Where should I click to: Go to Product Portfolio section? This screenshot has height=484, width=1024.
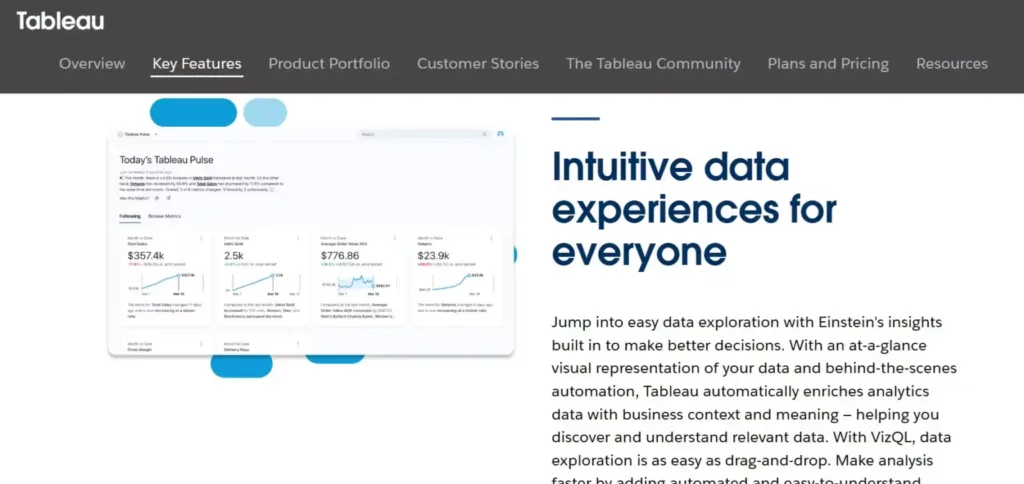(329, 63)
